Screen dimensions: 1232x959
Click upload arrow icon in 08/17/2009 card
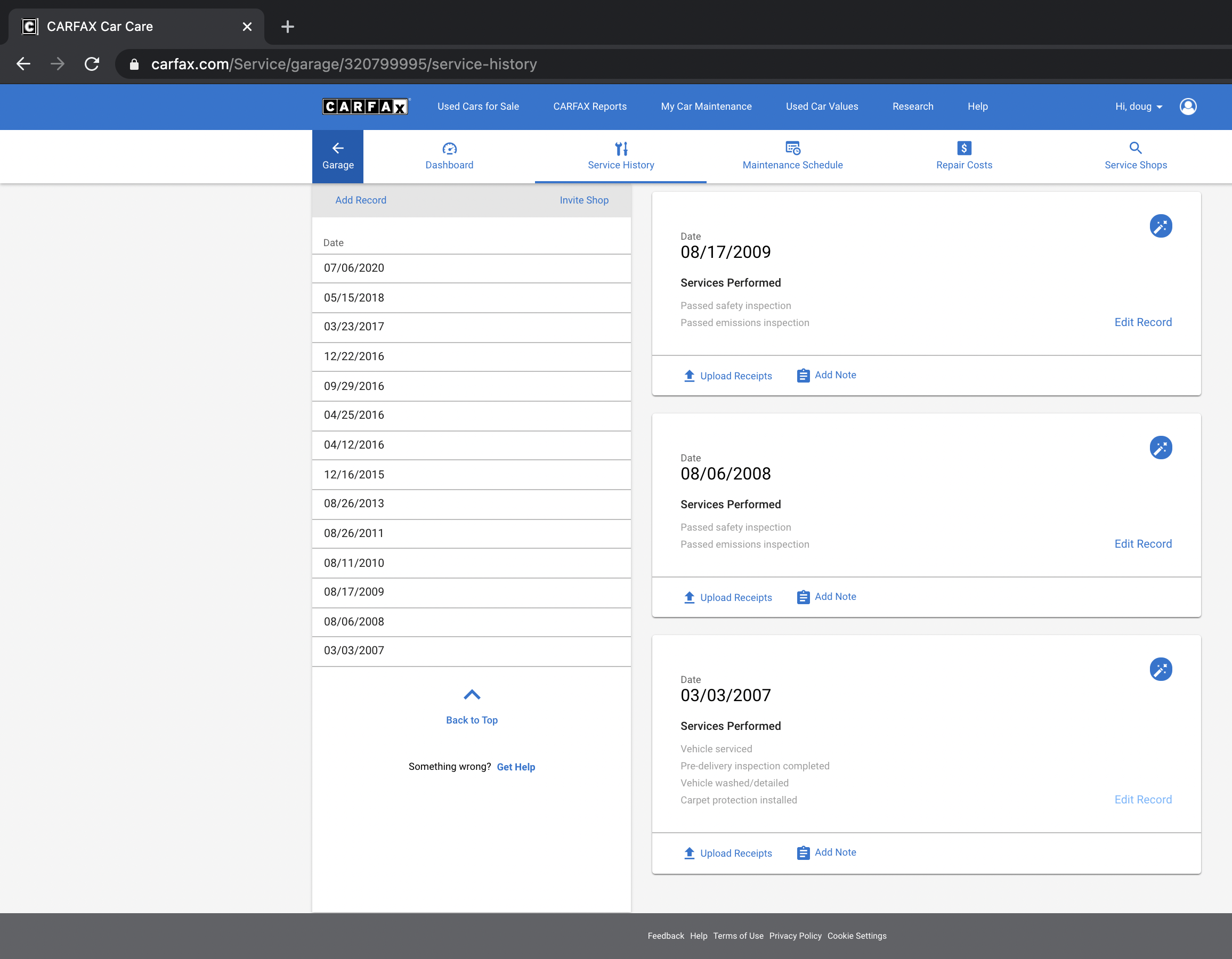coord(690,376)
